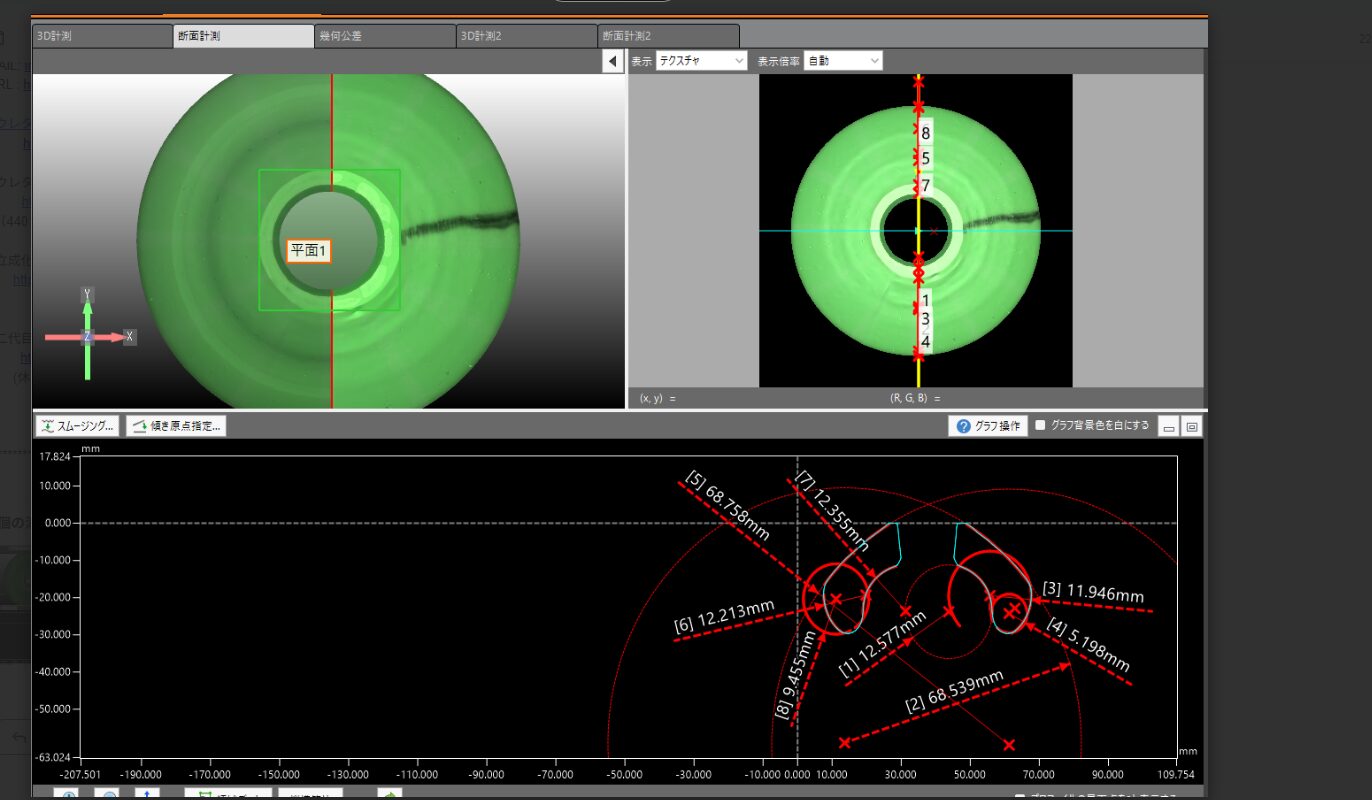Click the X axis gizmo handle
Viewport: 1372px width, 800px height.
tap(129, 337)
